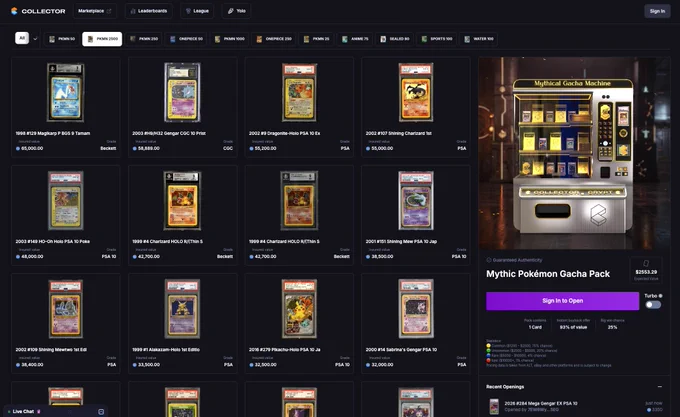Click the Sign In to Open button

coord(562,301)
